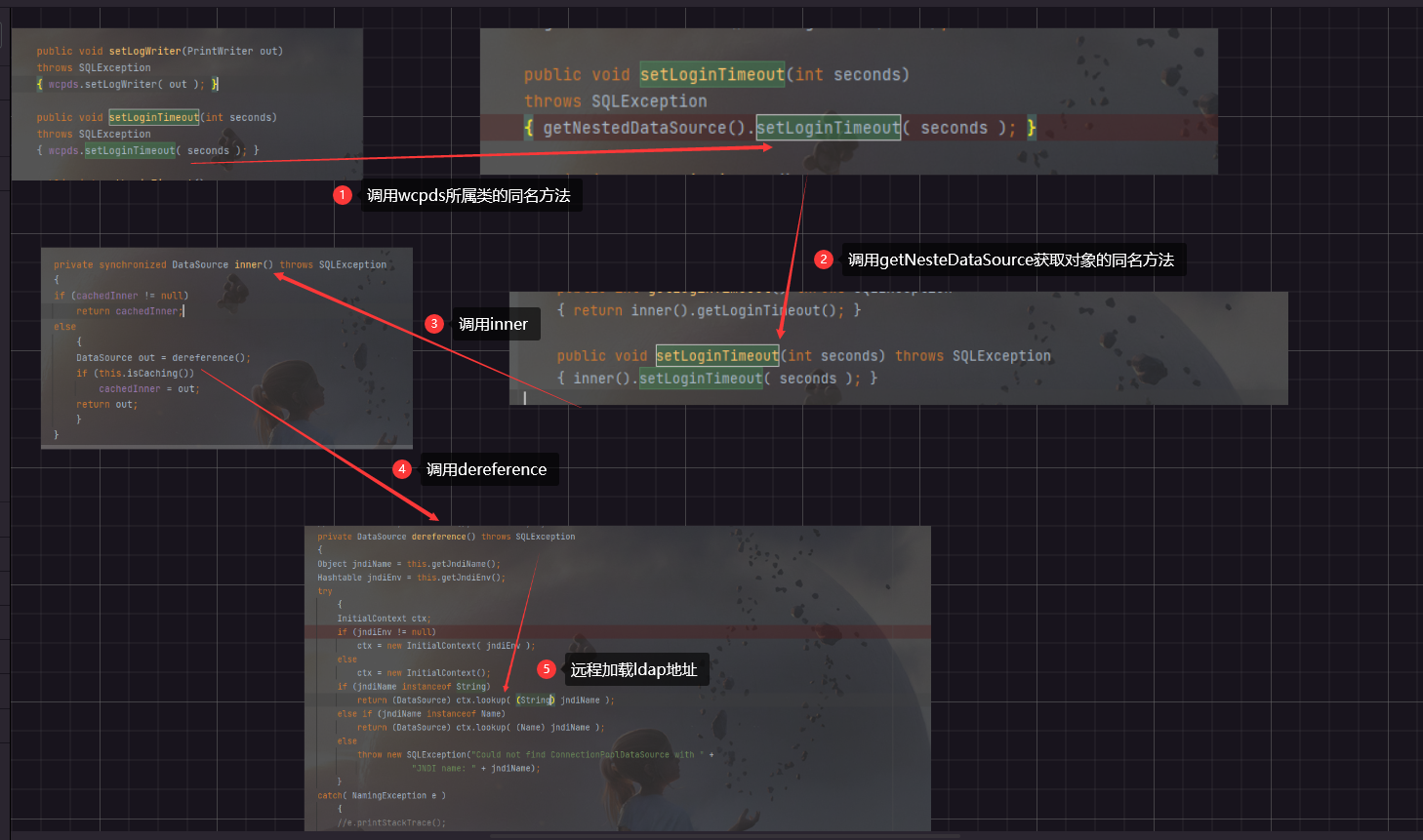This screenshot has height=840, width=1423.
Task: Select the inner().getLoginTimeout code snippet image
Action: [899, 348]
